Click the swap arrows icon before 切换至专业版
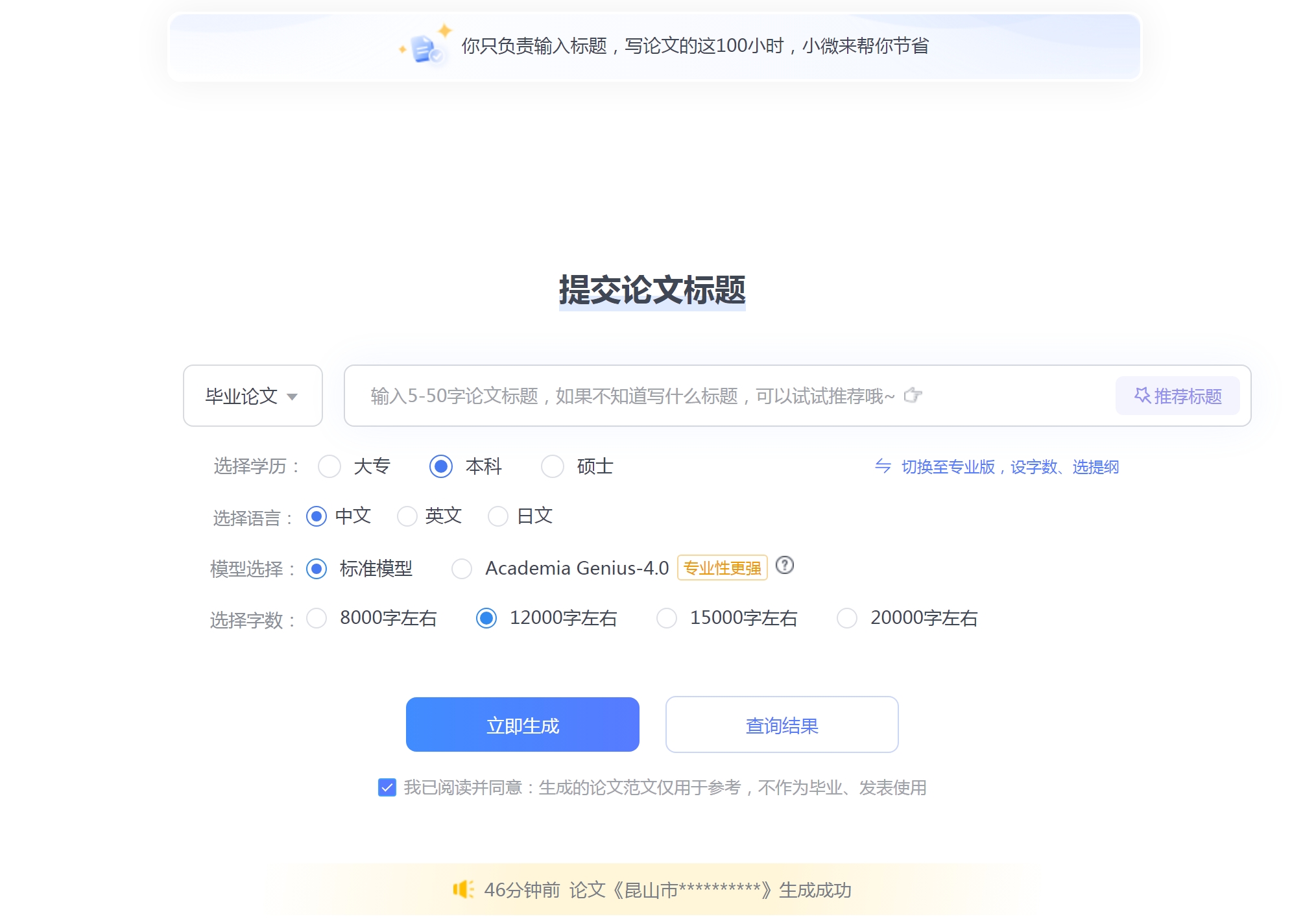1316x921 pixels. coord(883,466)
